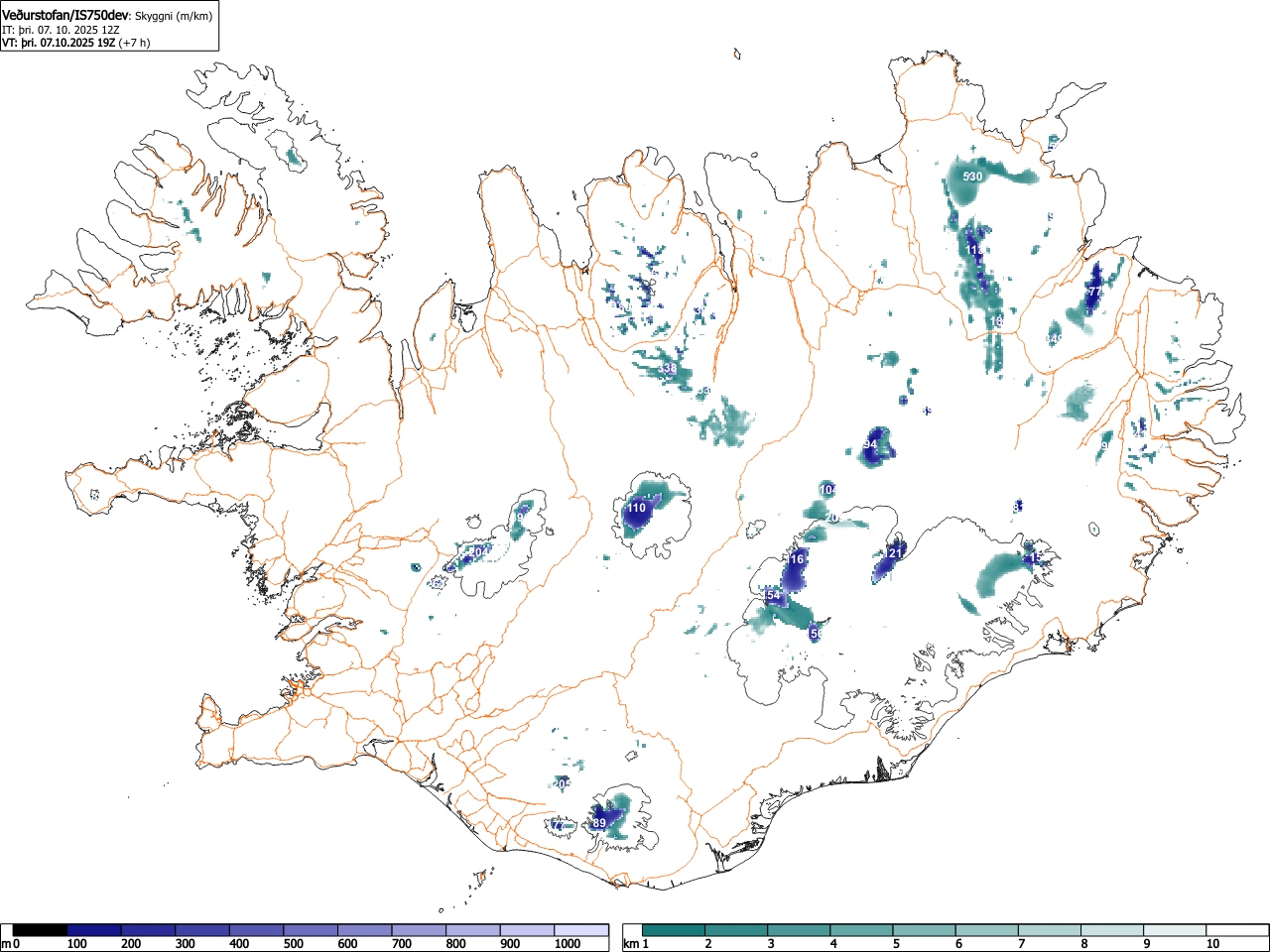
Task: Select the 500–600 m legend swatch
Action: tap(311, 930)
